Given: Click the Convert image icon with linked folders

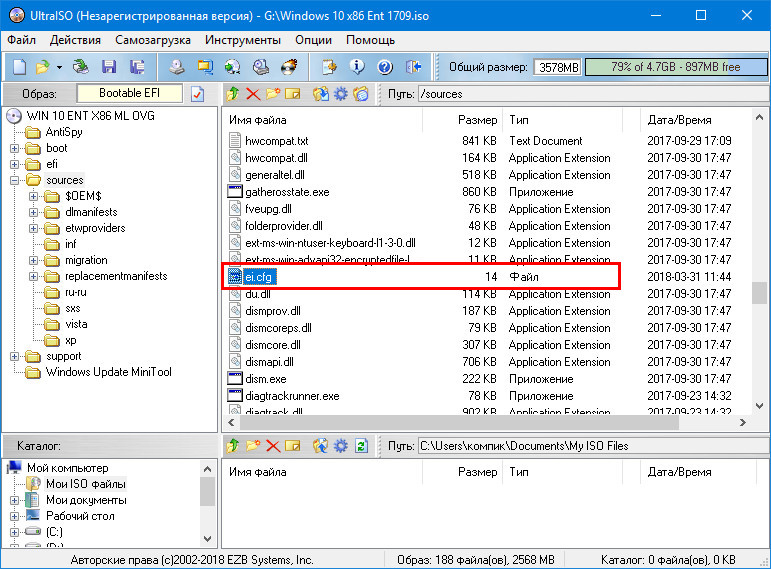Looking at the screenshot, I should [x=205, y=67].
